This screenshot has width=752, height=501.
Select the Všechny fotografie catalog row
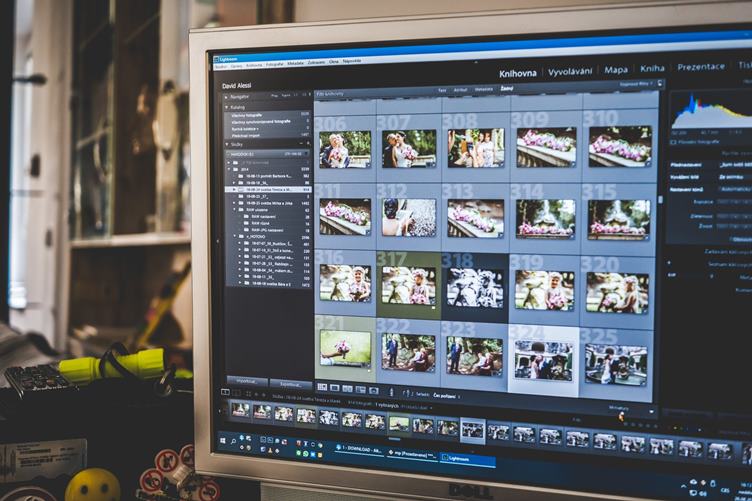tap(269, 115)
